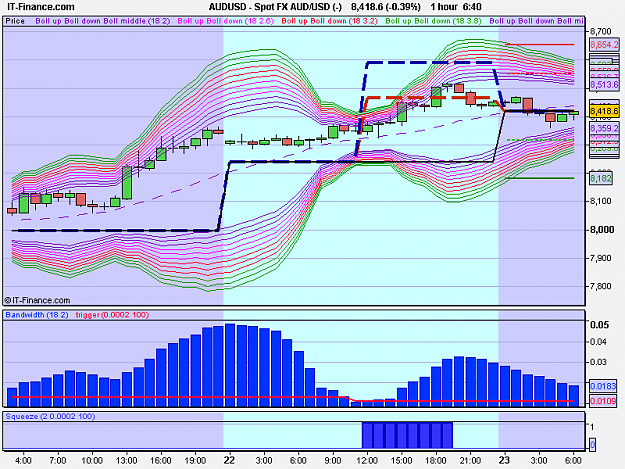Viewport: 625px width, 469px height.
Task: Click the 7,900 price axis label
Action: pos(601,258)
